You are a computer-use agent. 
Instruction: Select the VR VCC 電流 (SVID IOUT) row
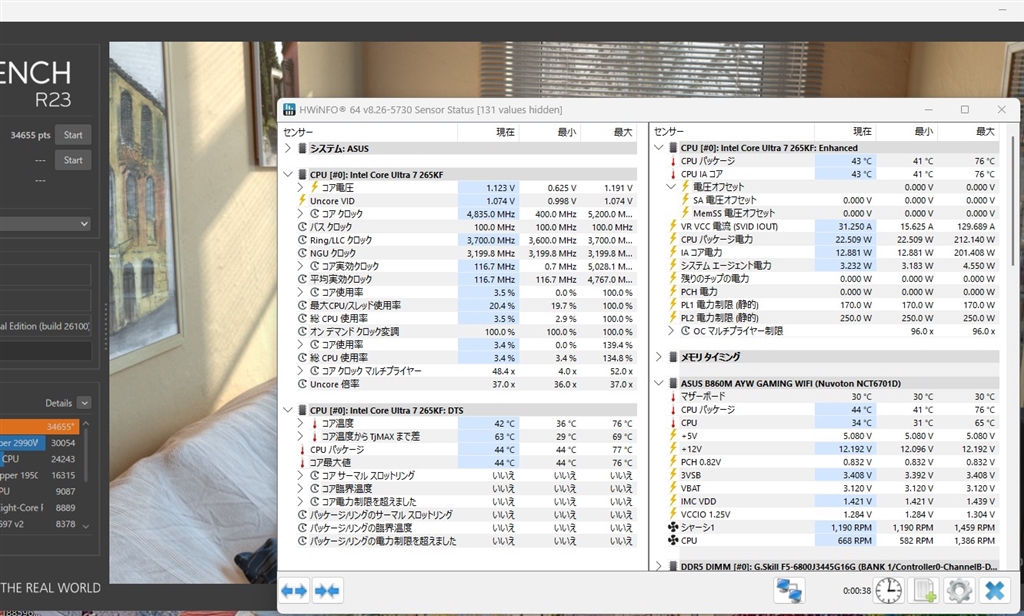tap(833, 226)
